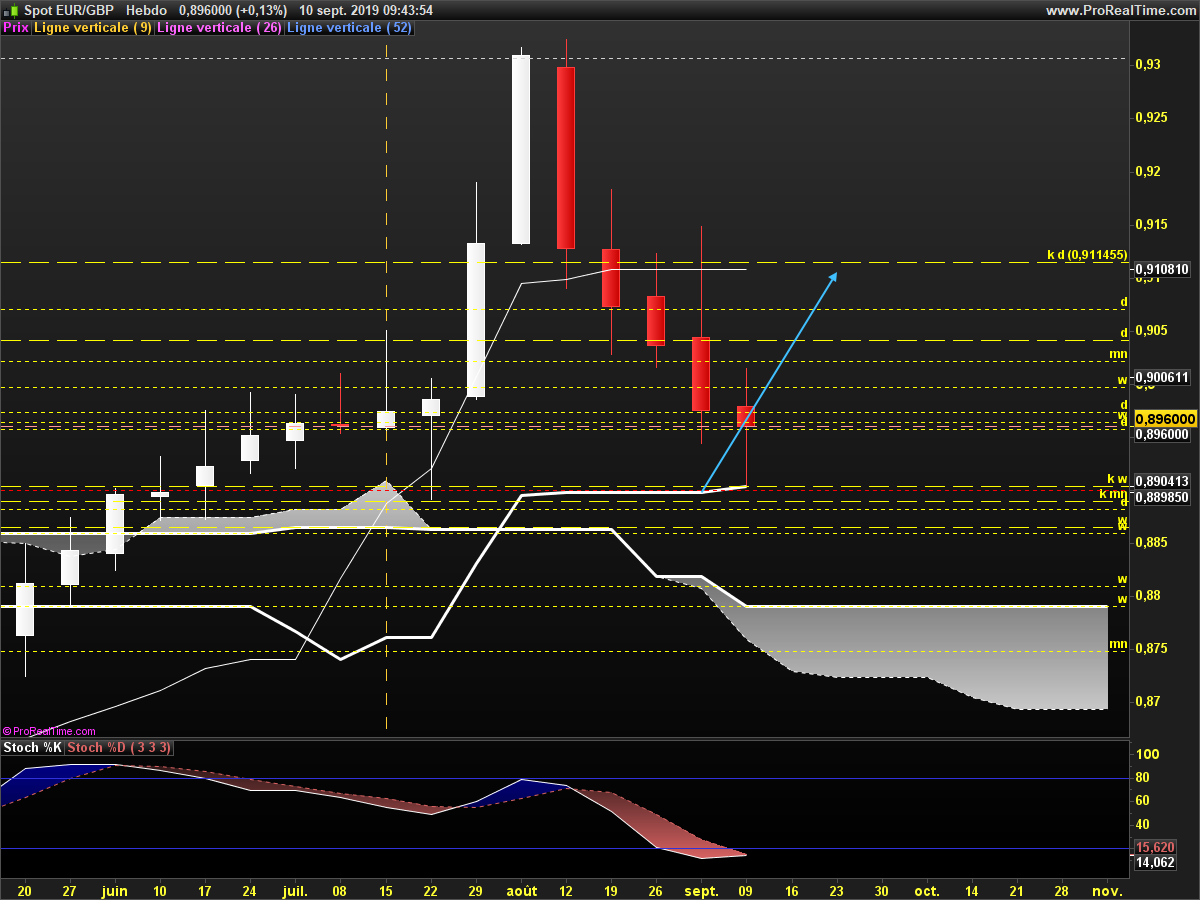Click the oct. date label

point(927,890)
